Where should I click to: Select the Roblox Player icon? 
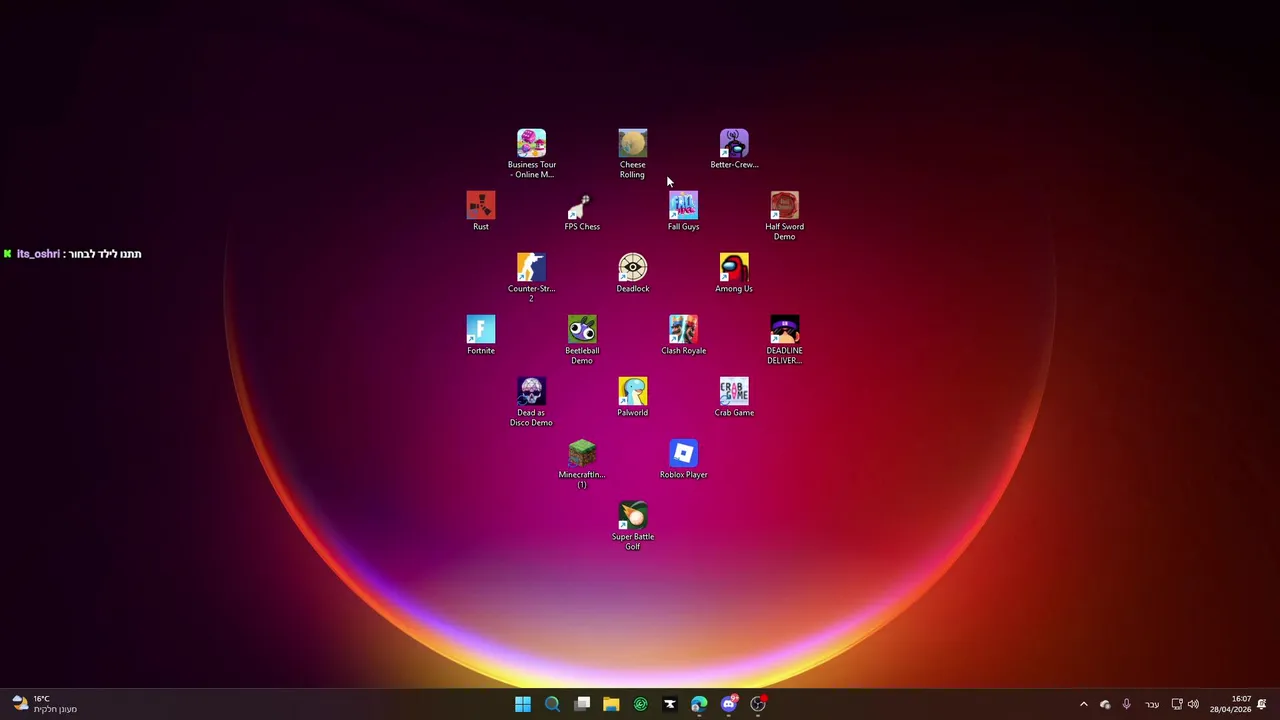pyautogui.click(x=683, y=459)
